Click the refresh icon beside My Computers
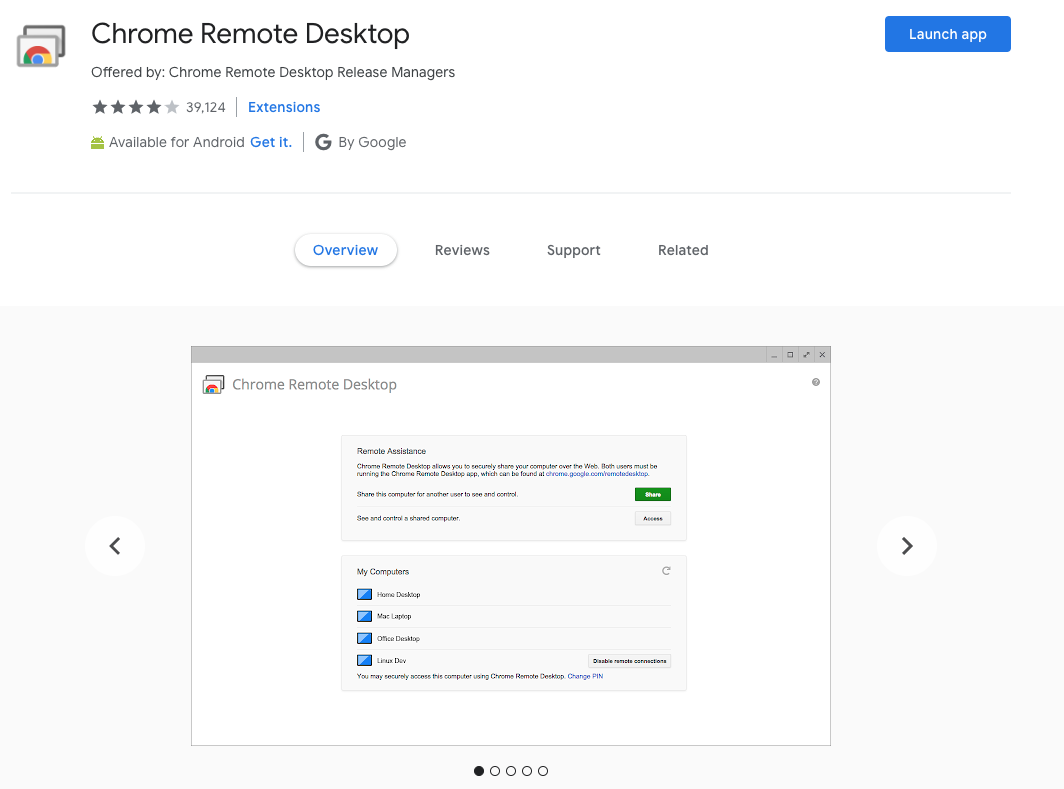The image size is (1064, 789). 666,571
